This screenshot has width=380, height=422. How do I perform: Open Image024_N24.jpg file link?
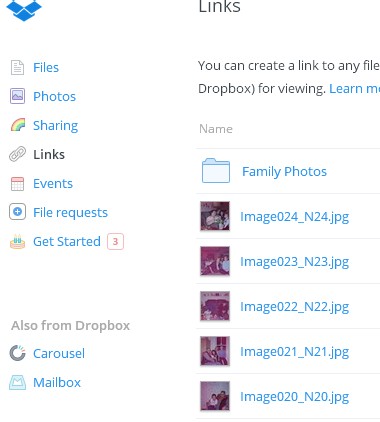pos(294,217)
